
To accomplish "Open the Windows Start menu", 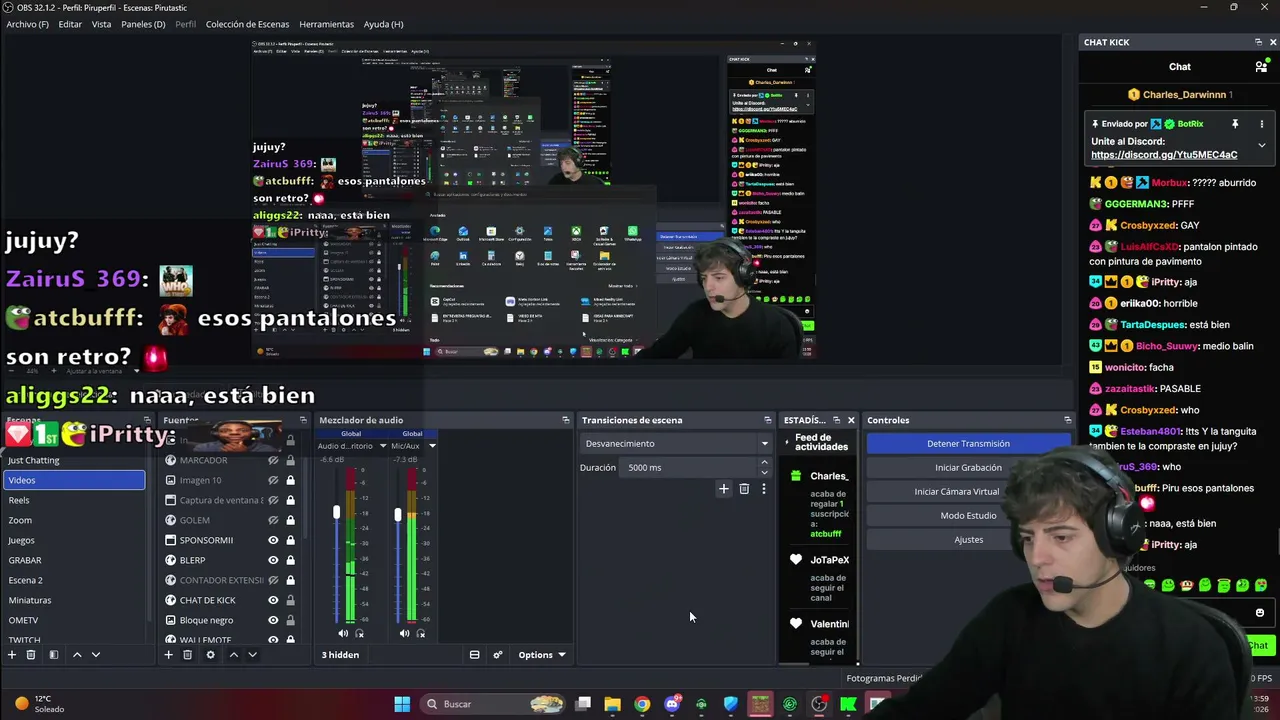I will pyautogui.click(x=402, y=704).
